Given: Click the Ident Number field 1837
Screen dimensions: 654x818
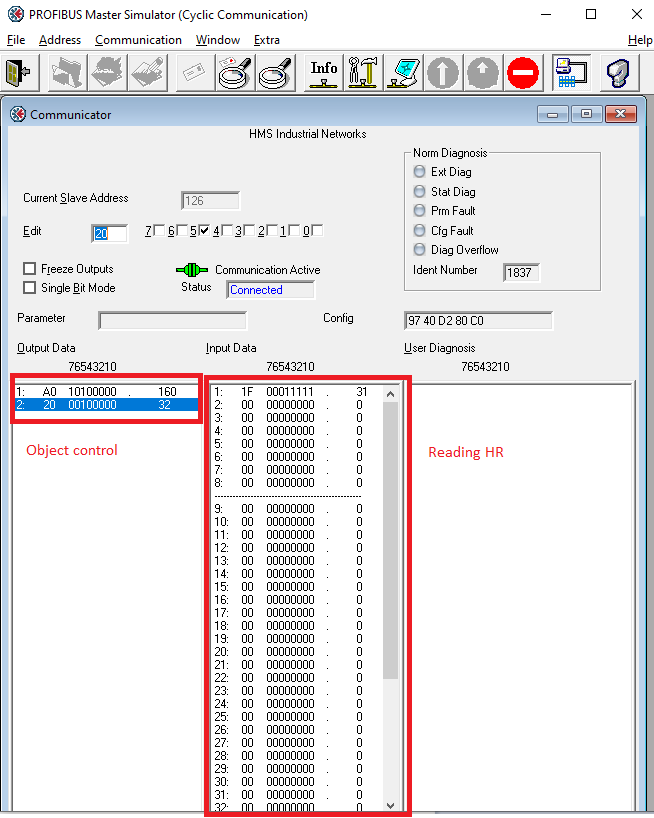Looking at the screenshot, I should (521, 272).
